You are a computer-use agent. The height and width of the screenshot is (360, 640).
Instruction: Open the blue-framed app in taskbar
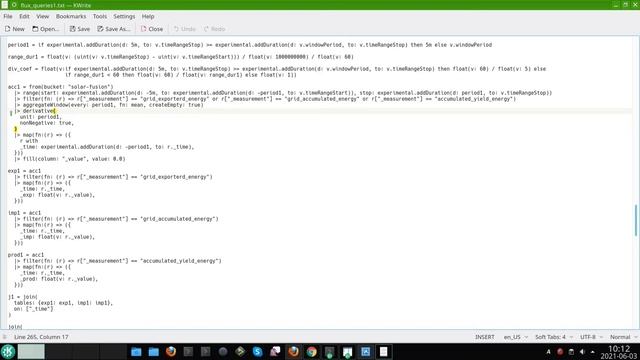tap(365, 351)
